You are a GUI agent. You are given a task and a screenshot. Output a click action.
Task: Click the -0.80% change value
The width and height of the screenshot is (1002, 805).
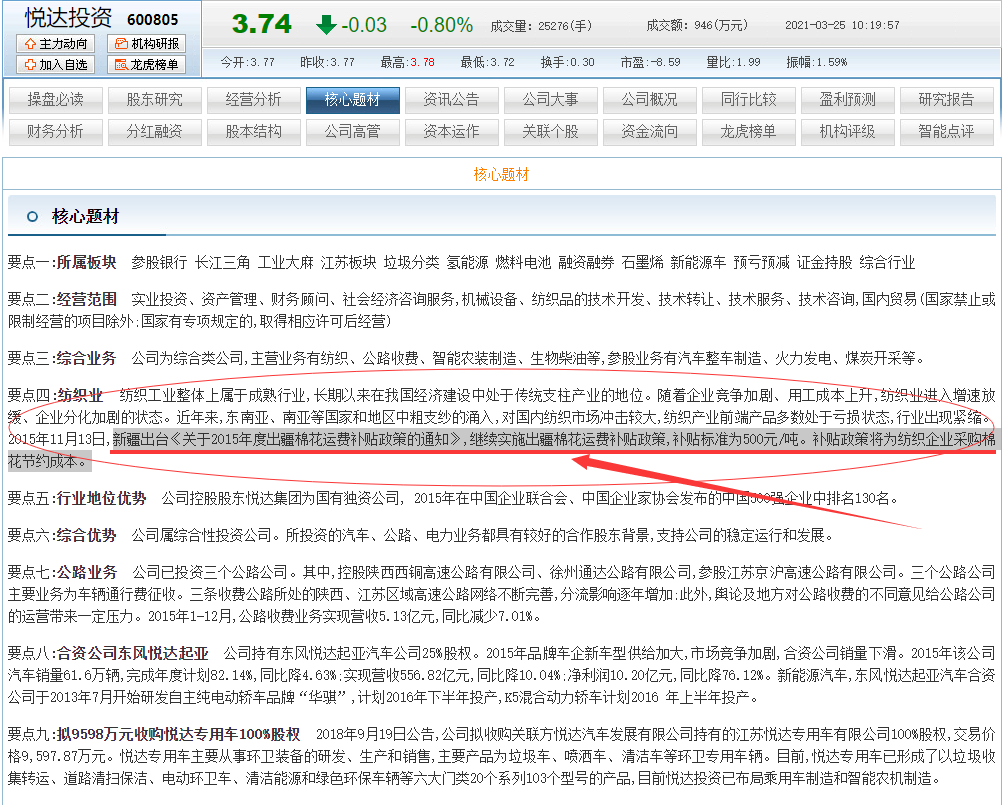point(442,25)
